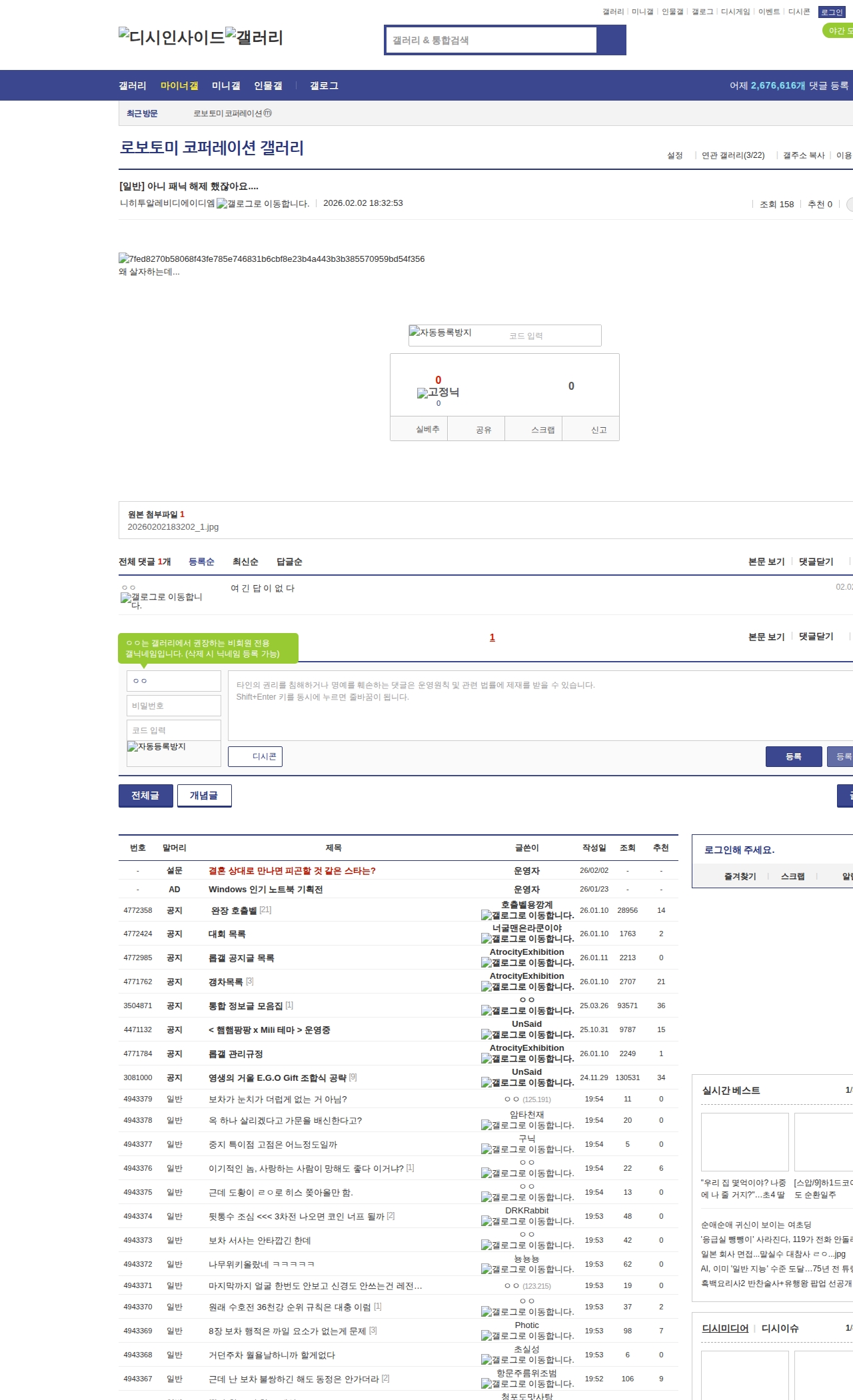The height and width of the screenshot is (1400, 853).
Task: Click the captcha image above the vote box
Action: coord(440,333)
